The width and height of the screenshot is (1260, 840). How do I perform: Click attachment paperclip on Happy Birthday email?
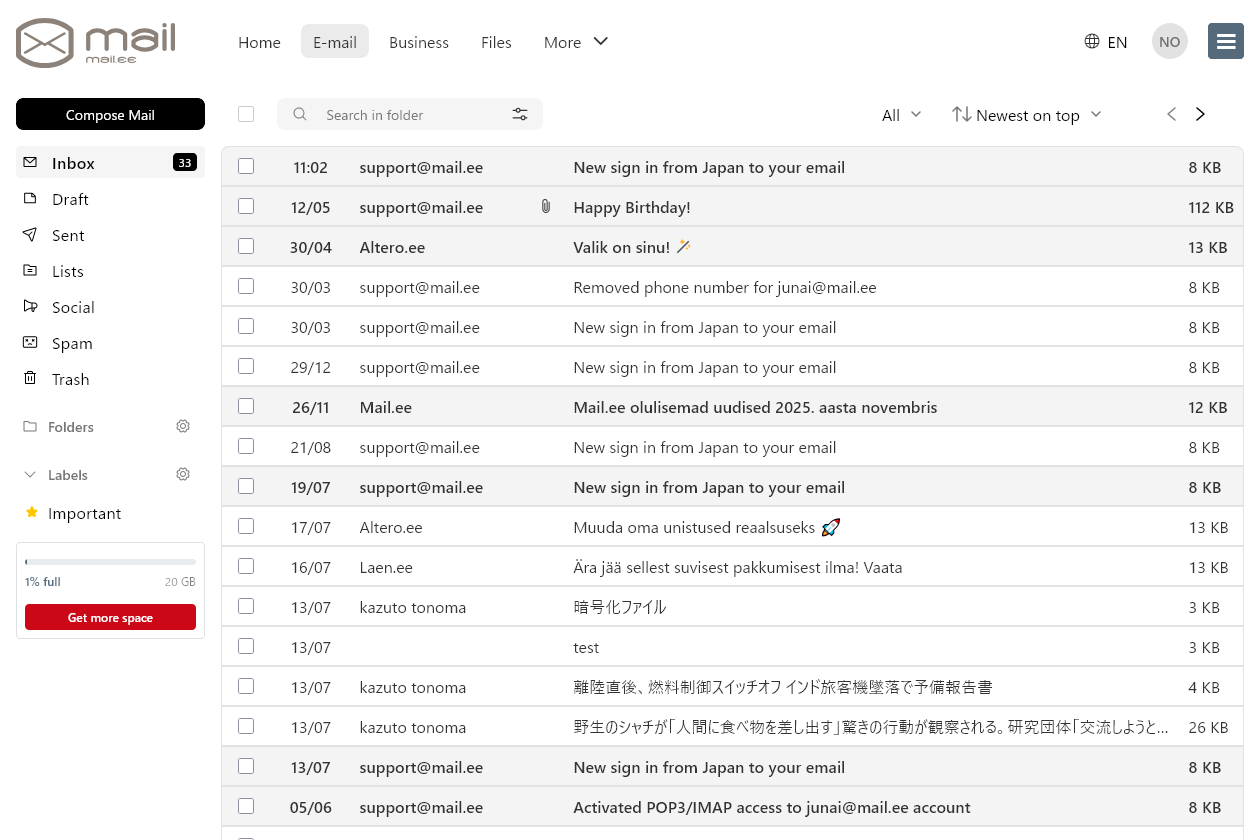click(x=545, y=206)
